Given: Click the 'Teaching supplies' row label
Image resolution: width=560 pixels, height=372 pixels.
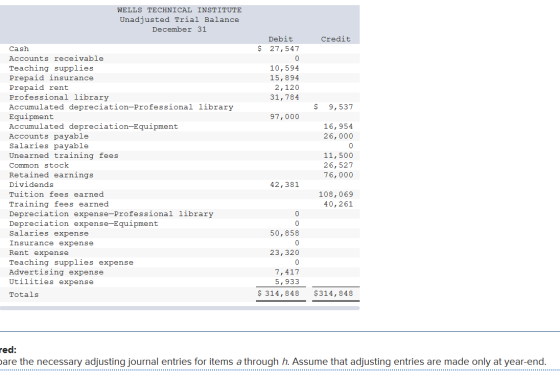Looking at the screenshot, I should (51, 68).
